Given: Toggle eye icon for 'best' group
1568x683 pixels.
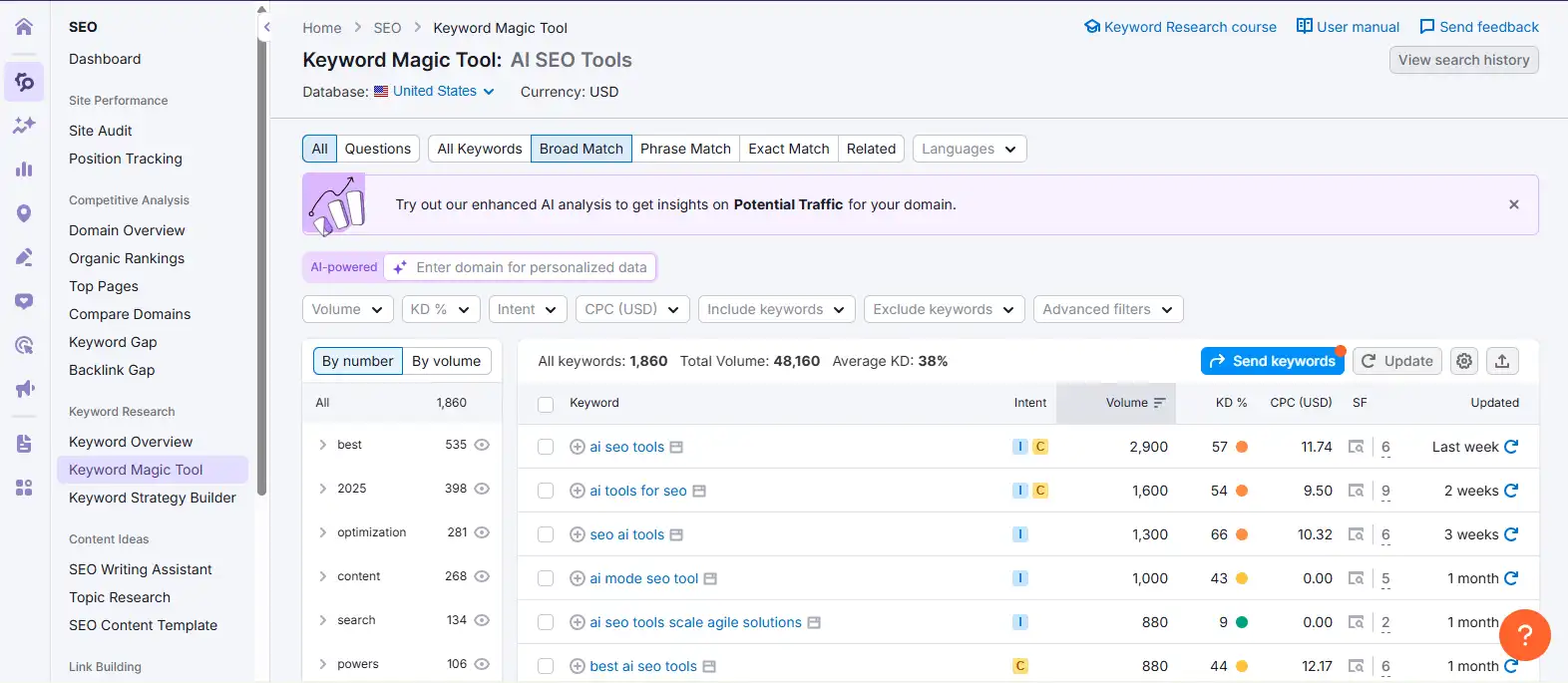Looking at the screenshot, I should [x=482, y=445].
